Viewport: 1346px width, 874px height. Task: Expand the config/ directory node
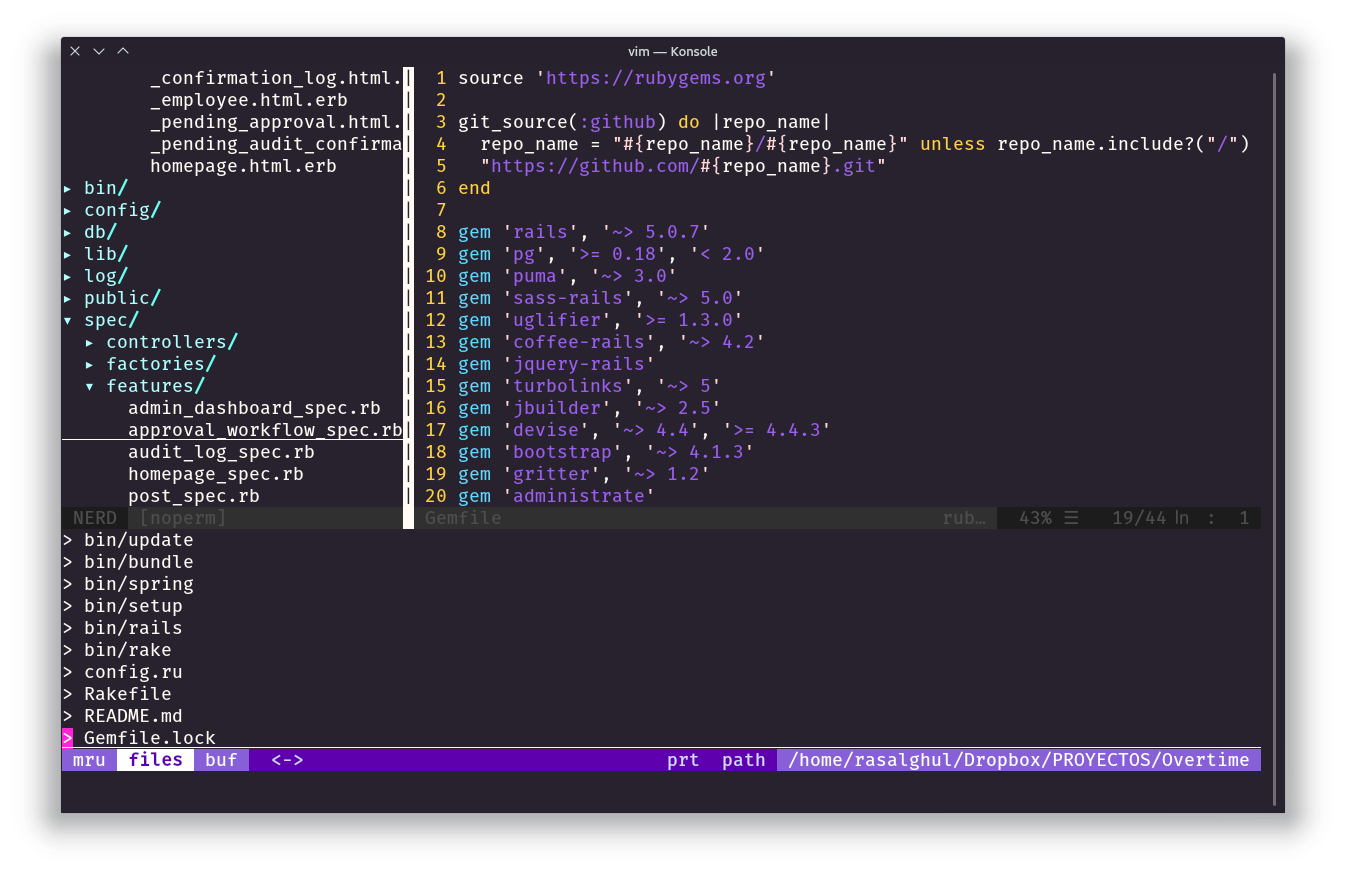pos(68,210)
